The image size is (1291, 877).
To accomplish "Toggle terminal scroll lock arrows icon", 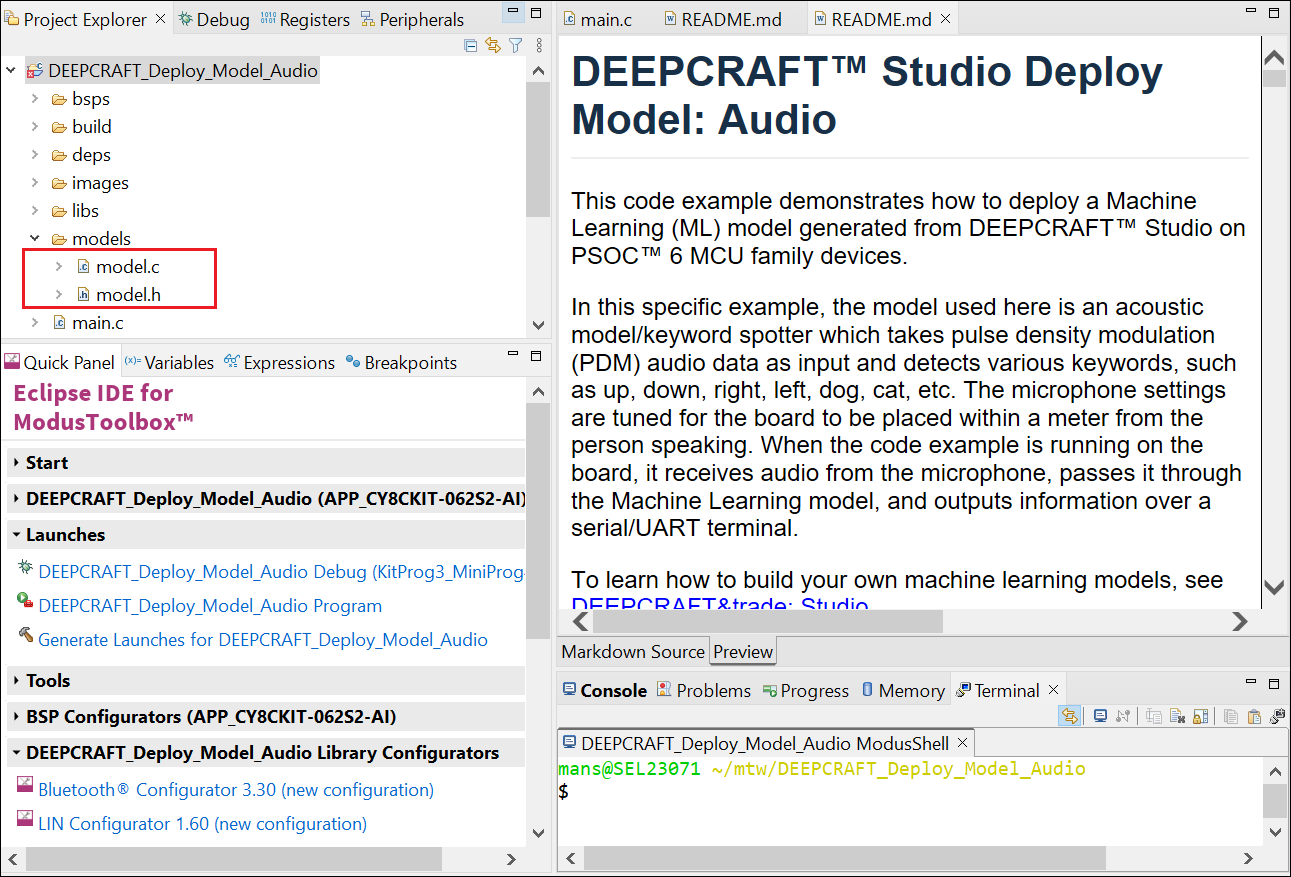I will click(x=1069, y=716).
